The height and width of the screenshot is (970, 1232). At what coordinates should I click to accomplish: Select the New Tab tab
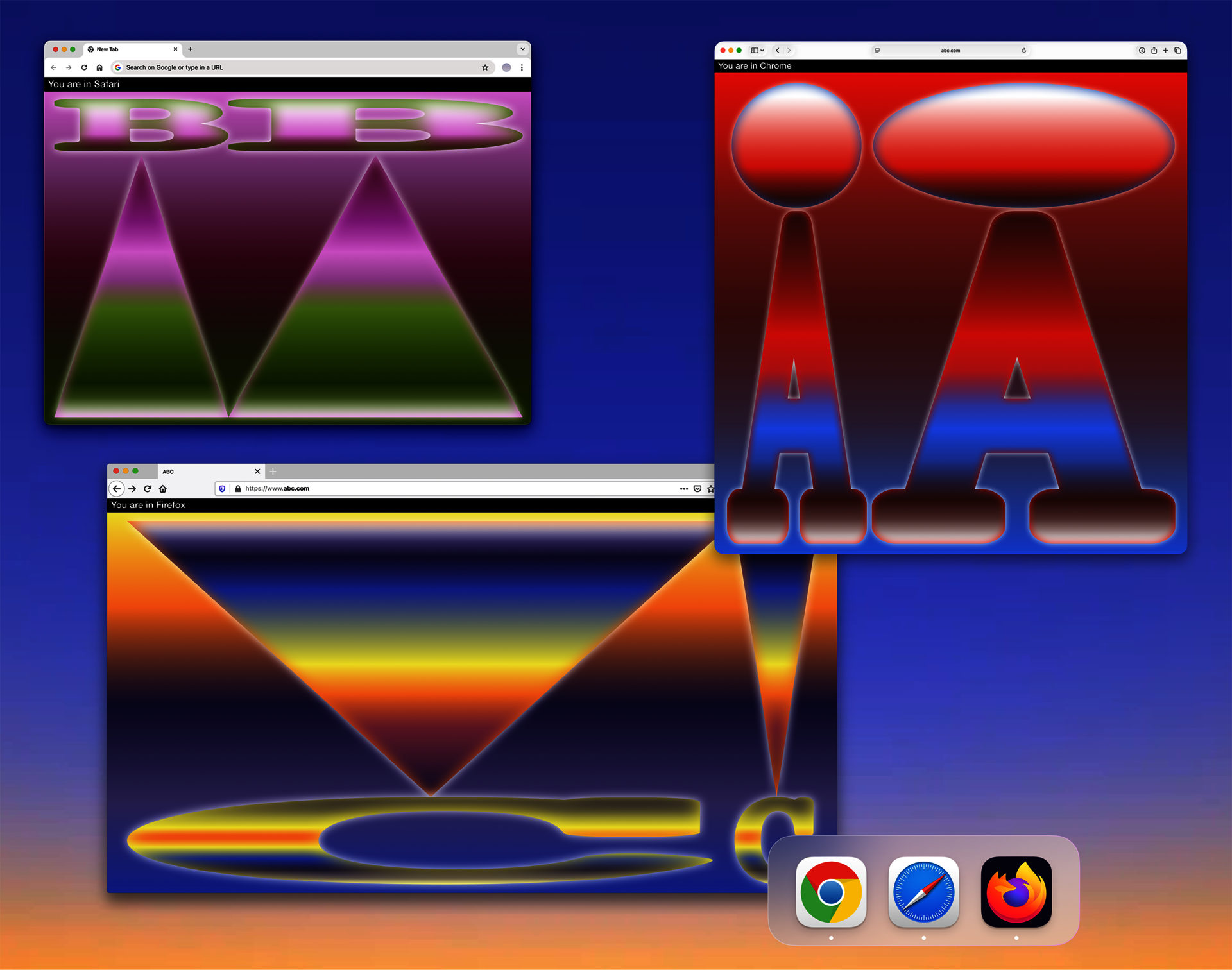pos(133,49)
